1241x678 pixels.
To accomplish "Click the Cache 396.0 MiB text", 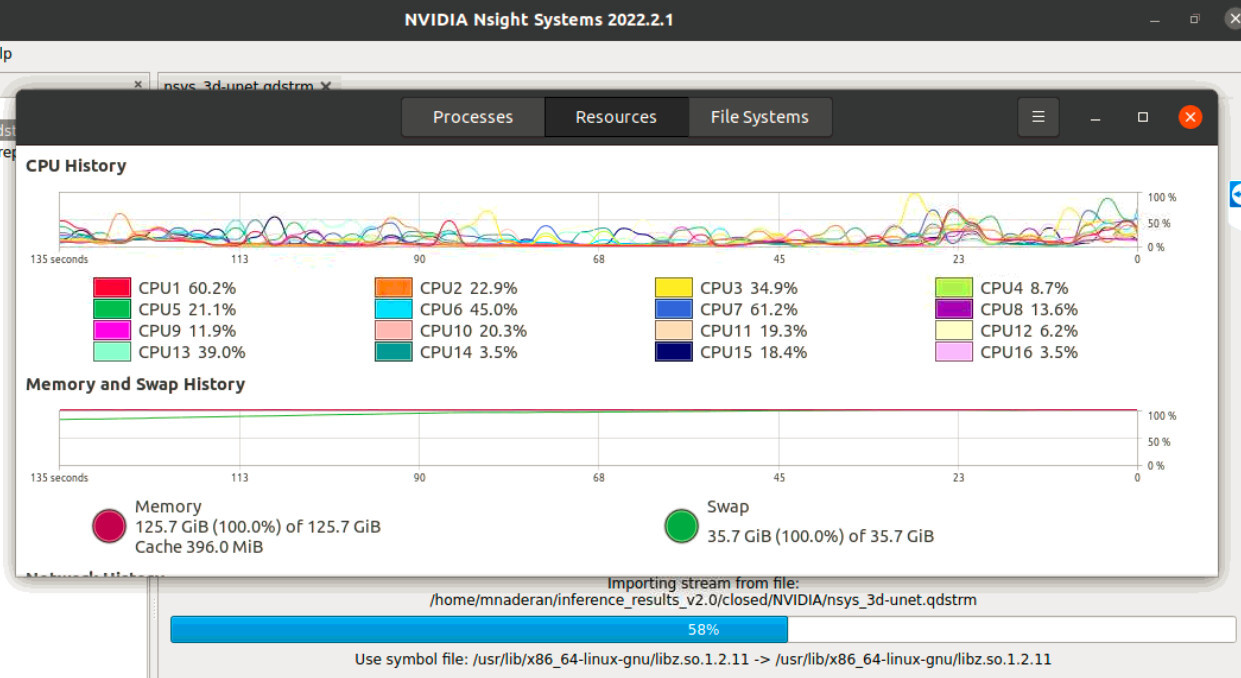I will coord(200,547).
